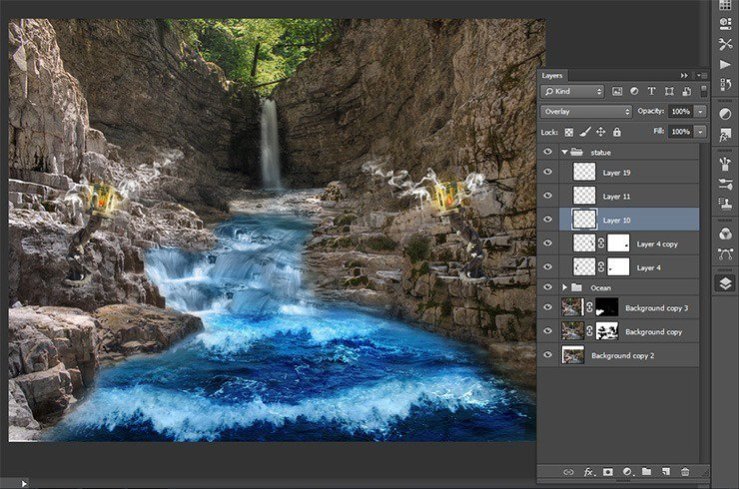Toggle visibility of Background copy 2
The image size is (739, 489).
pos(547,355)
